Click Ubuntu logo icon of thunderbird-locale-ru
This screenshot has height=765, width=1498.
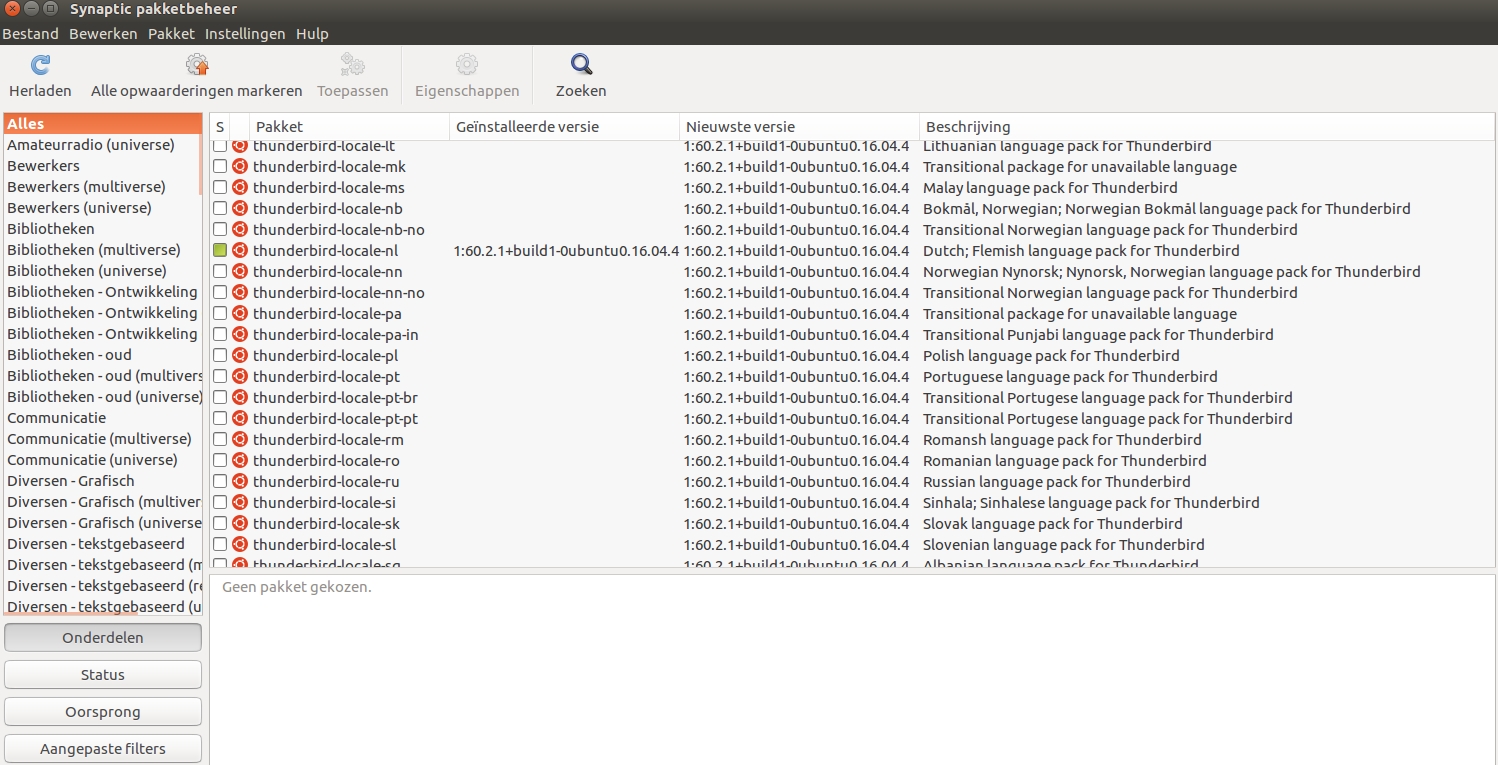click(240, 482)
